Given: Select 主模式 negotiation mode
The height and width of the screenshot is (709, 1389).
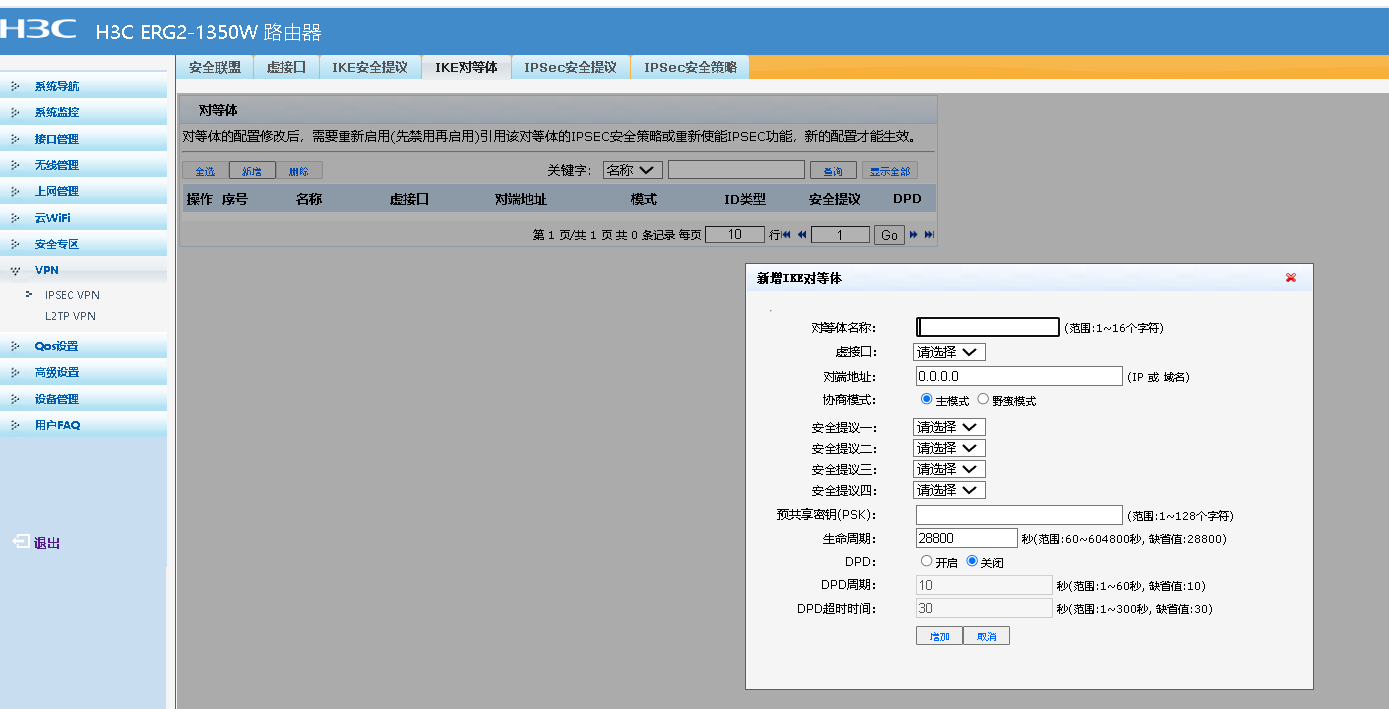Looking at the screenshot, I should point(926,399).
